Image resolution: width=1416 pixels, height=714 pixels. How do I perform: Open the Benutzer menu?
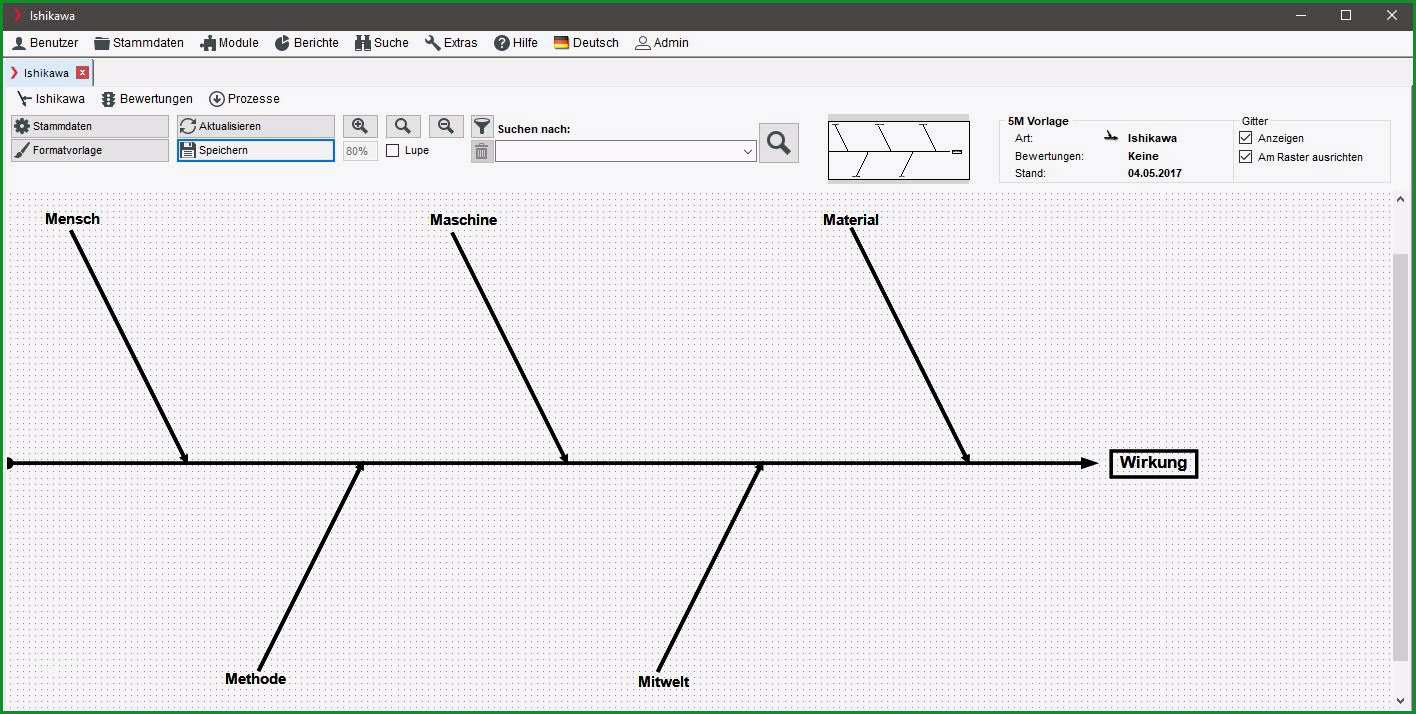(45, 43)
